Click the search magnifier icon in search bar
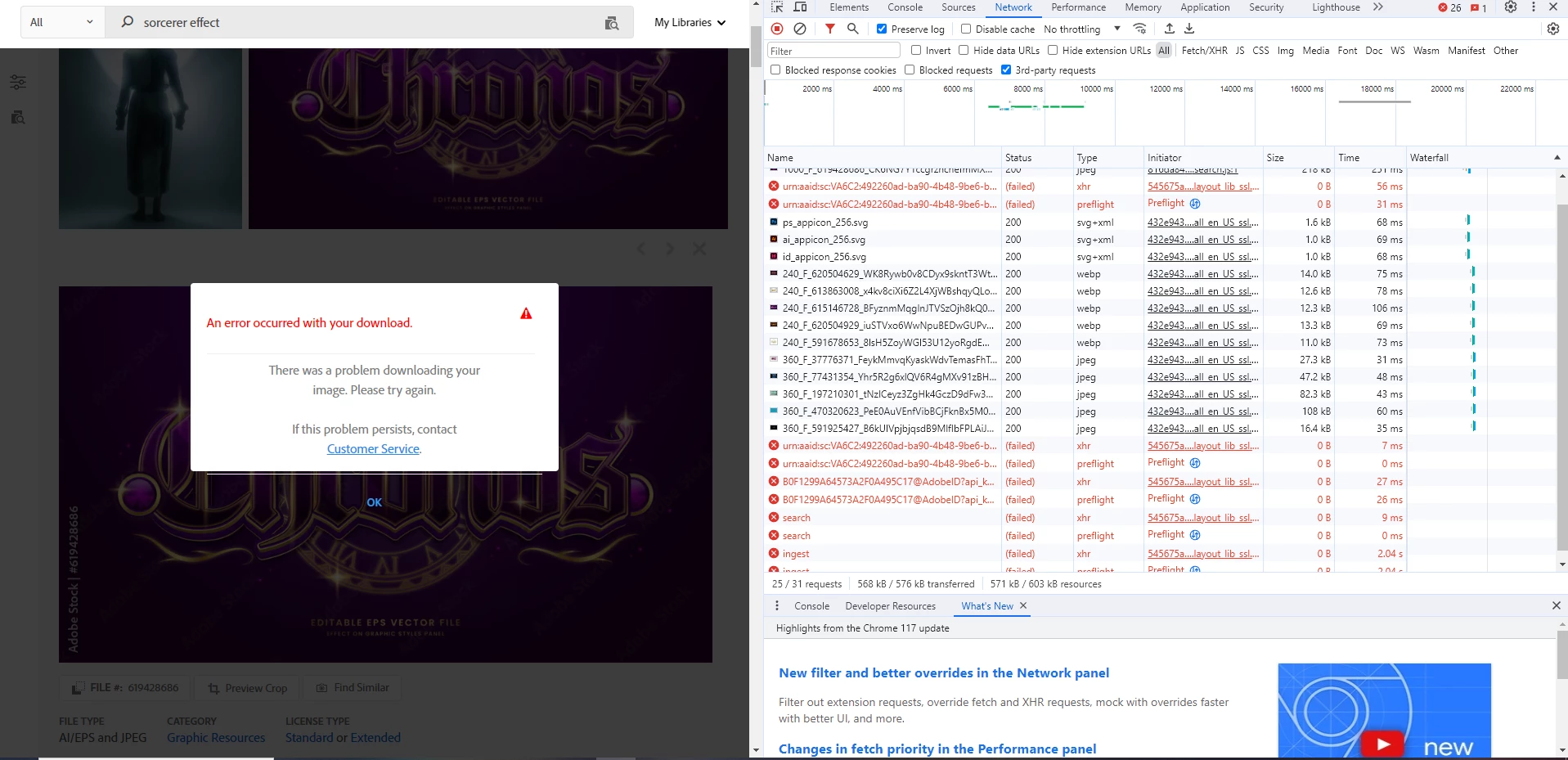The height and width of the screenshot is (760, 1568). 127,22
